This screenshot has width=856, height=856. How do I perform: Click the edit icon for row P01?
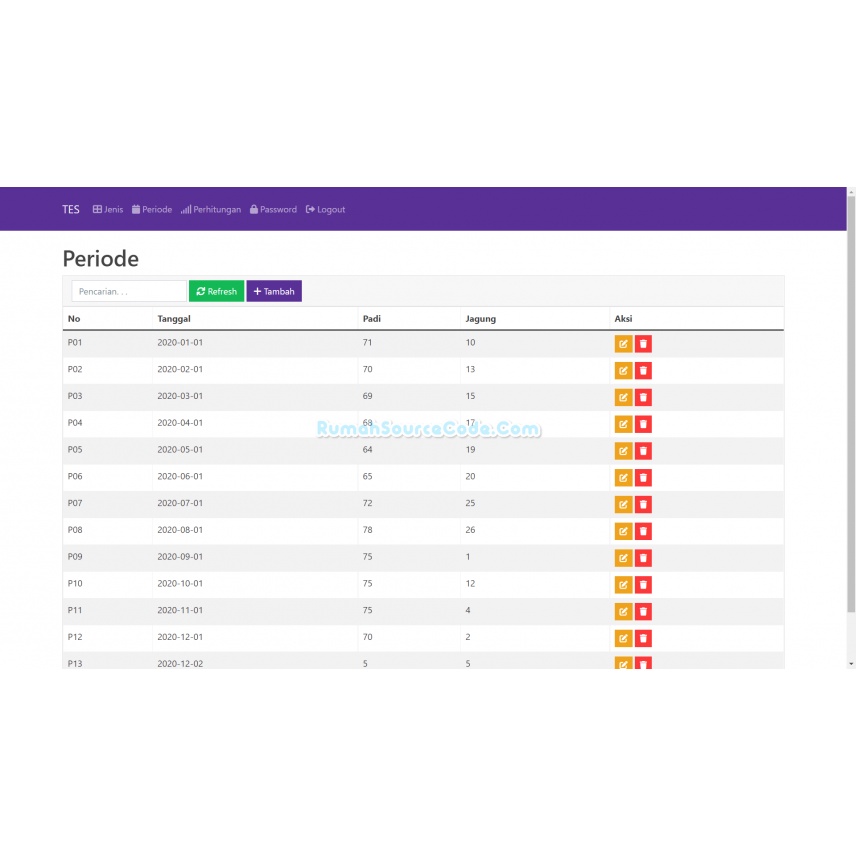coord(623,344)
